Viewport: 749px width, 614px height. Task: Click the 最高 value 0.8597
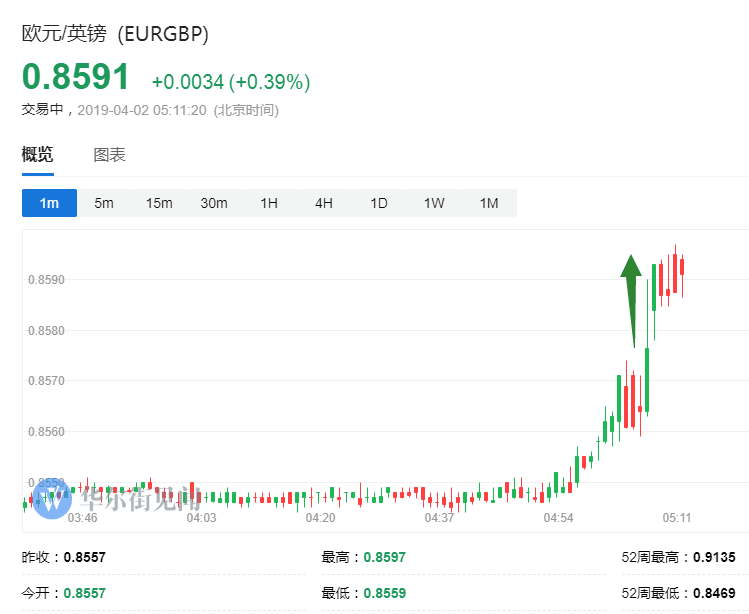click(384, 557)
